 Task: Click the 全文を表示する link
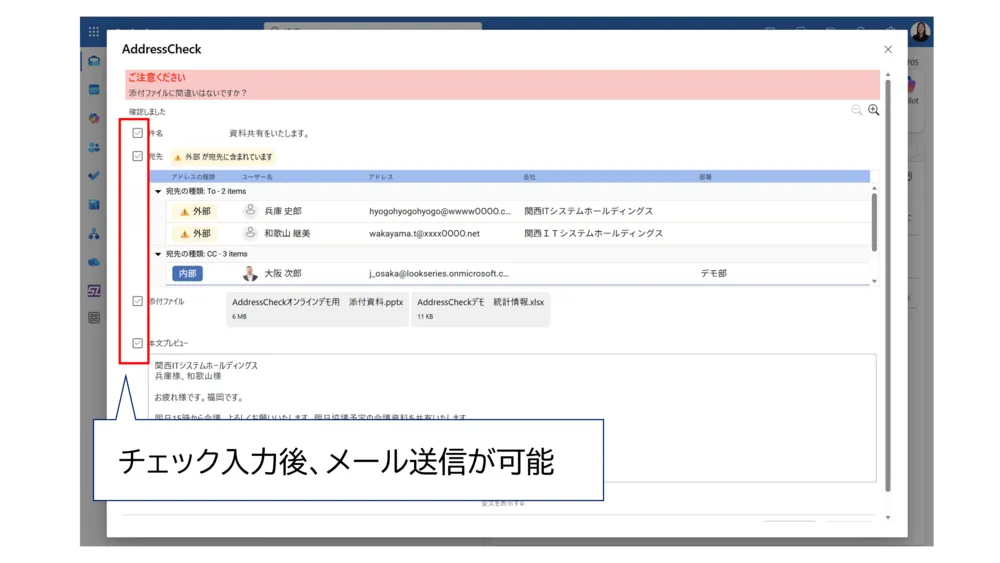click(503, 503)
